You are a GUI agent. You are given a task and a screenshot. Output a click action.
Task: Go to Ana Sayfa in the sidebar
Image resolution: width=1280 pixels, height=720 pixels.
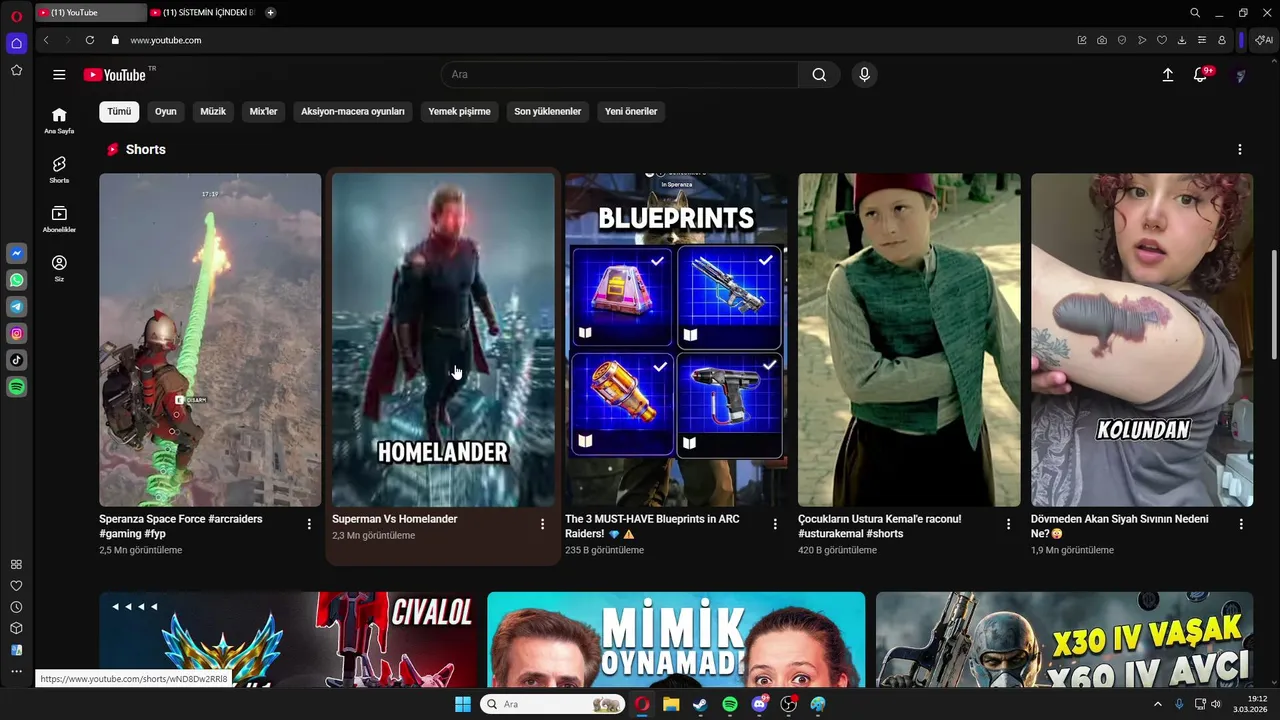pos(59,121)
